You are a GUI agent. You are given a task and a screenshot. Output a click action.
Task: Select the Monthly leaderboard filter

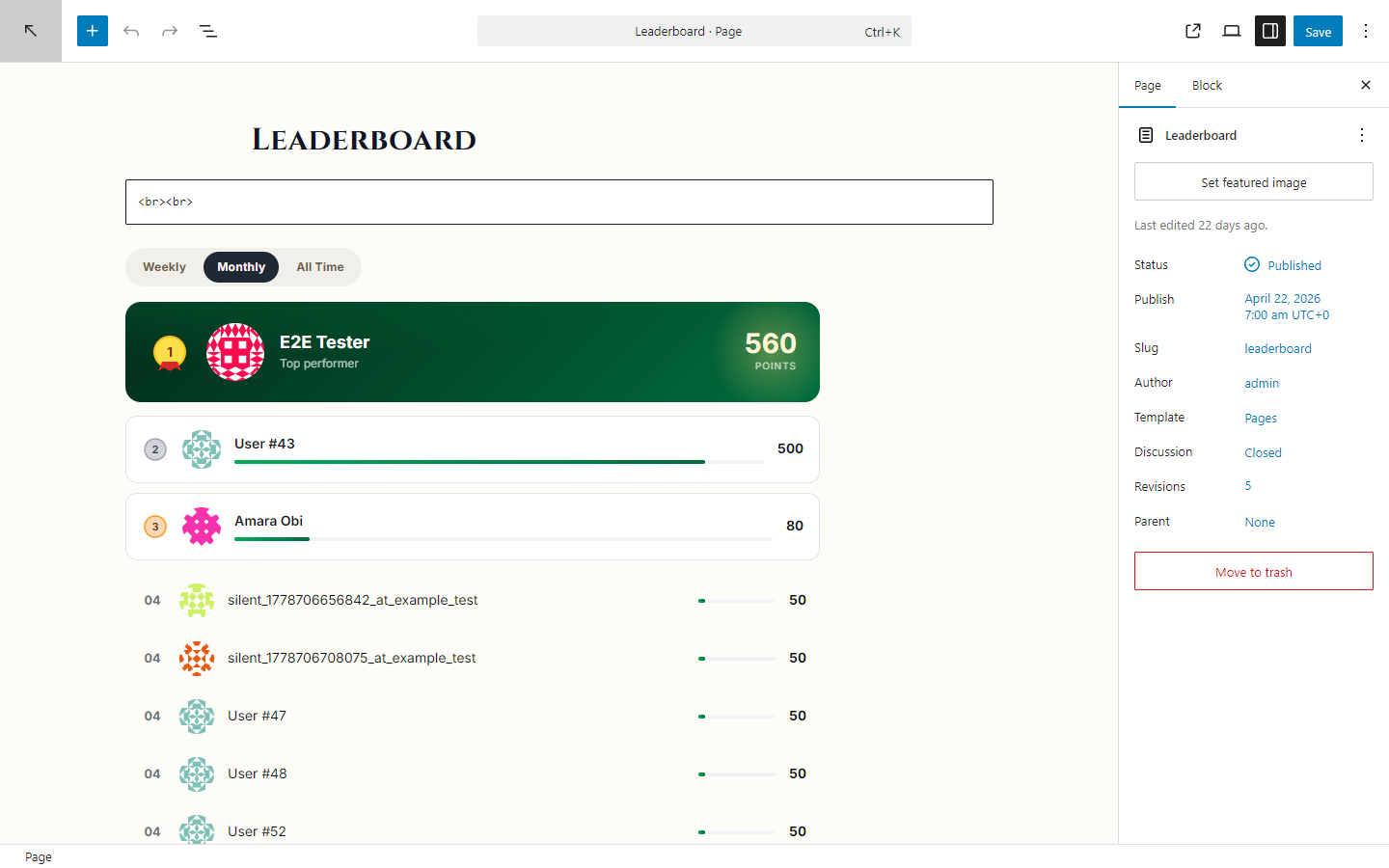coord(241,267)
